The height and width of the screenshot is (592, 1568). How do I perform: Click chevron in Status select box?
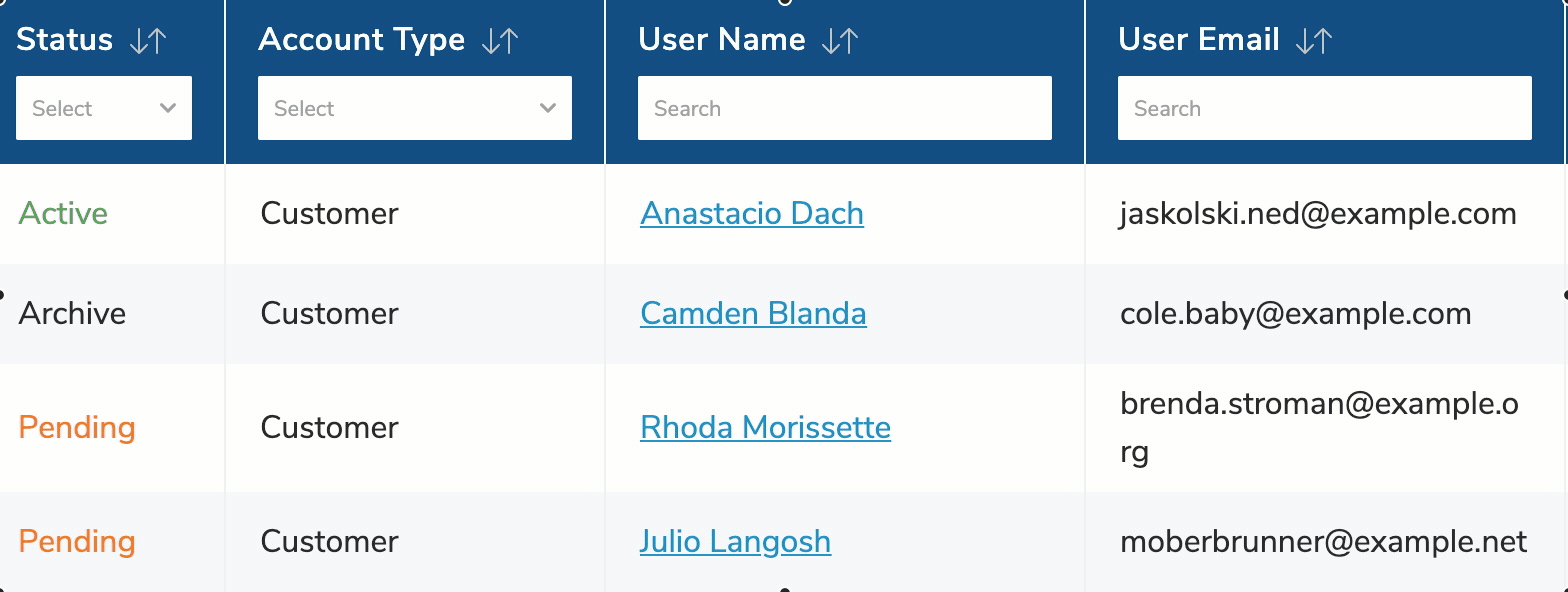click(168, 108)
